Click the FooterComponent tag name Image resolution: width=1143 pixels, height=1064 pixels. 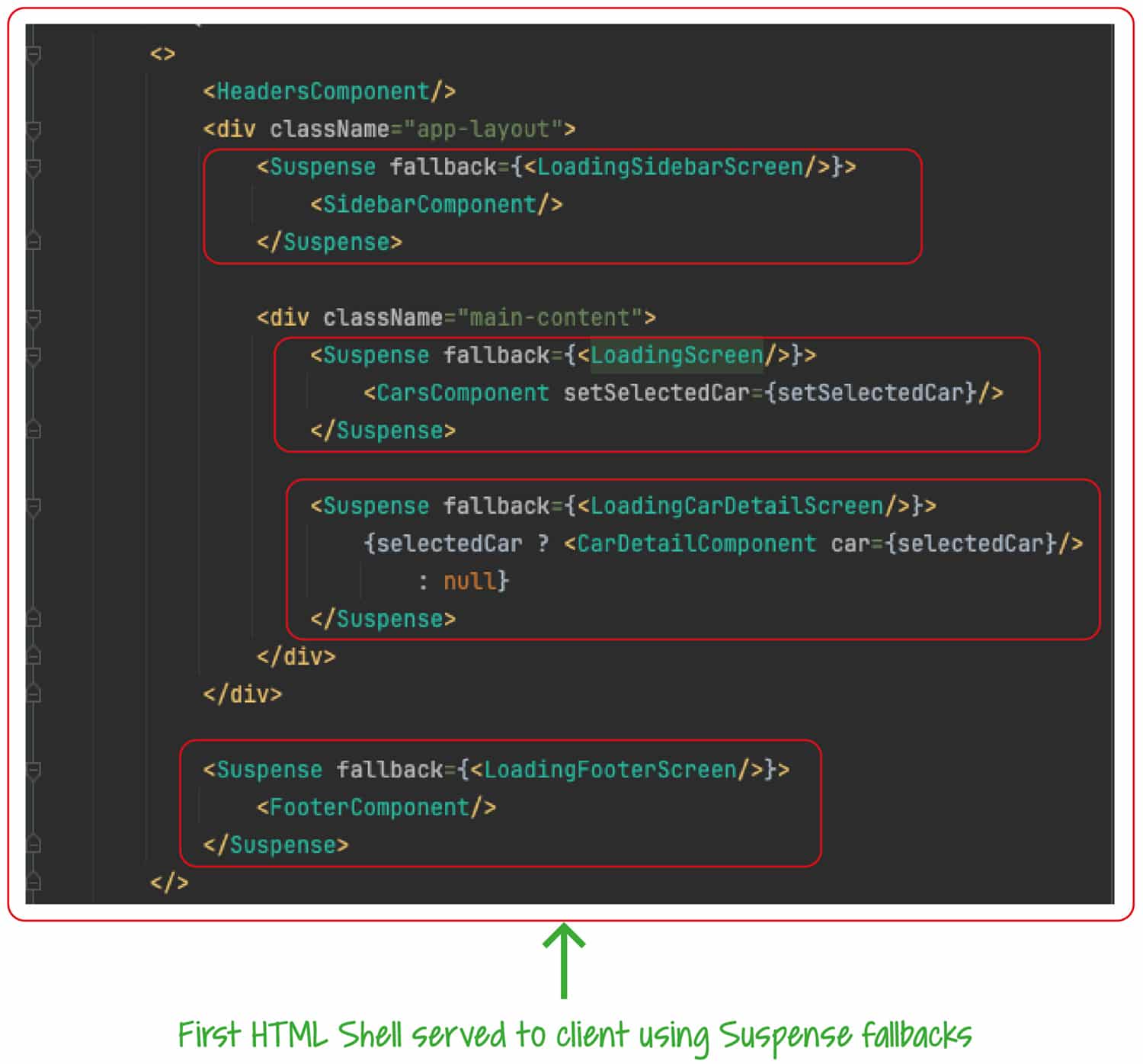[370, 808]
